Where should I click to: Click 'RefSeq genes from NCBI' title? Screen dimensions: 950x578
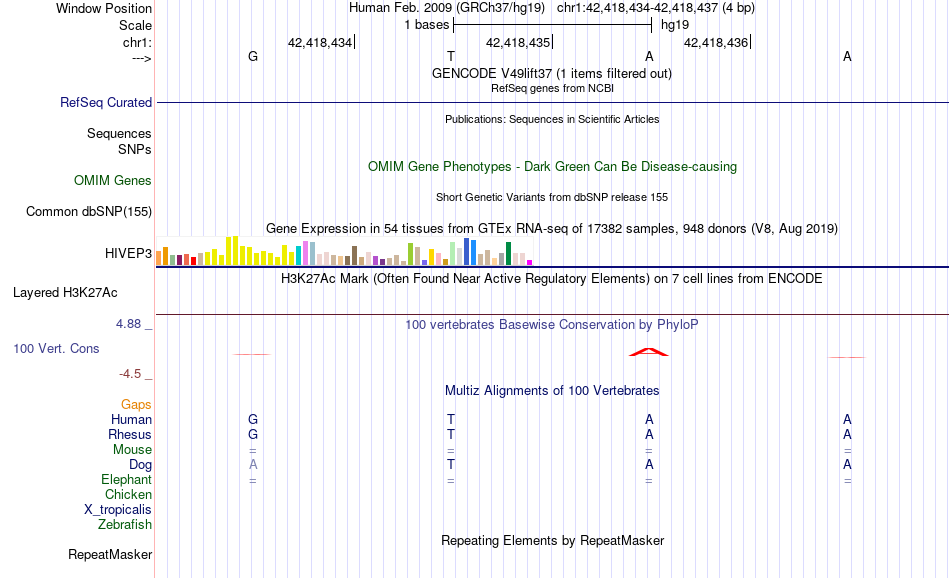click(x=552, y=88)
